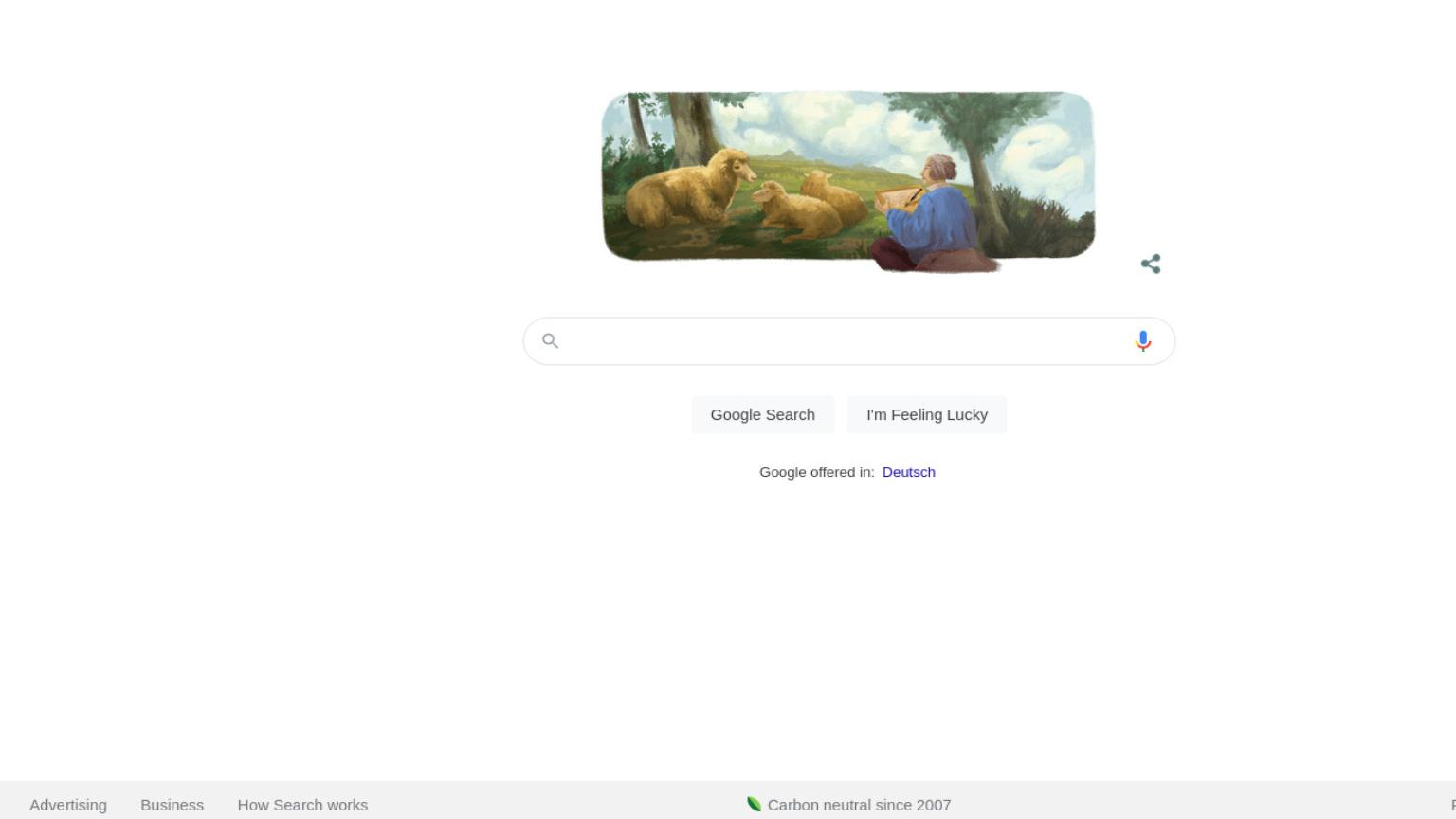Click the I'm Feeling Lucky button
Image resolution: width=1456 pixels, height=819 pixels.
(x=927, y=414)
